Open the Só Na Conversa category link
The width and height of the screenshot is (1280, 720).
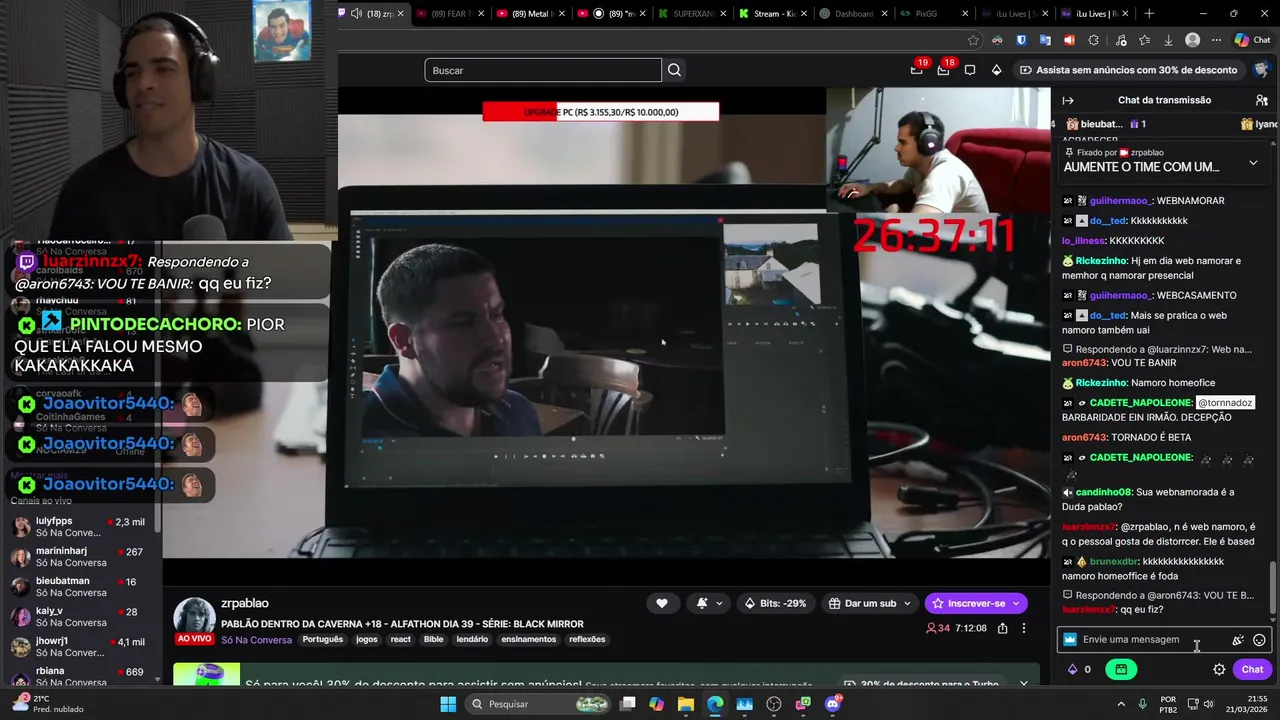(x=257, y=640)
